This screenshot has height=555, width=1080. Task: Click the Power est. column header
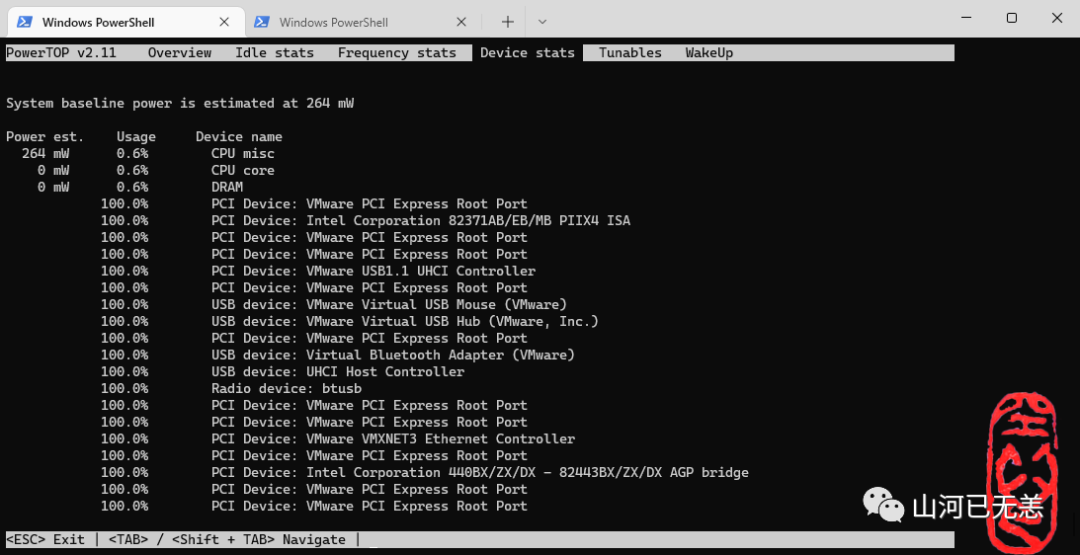tap(45, 137)
